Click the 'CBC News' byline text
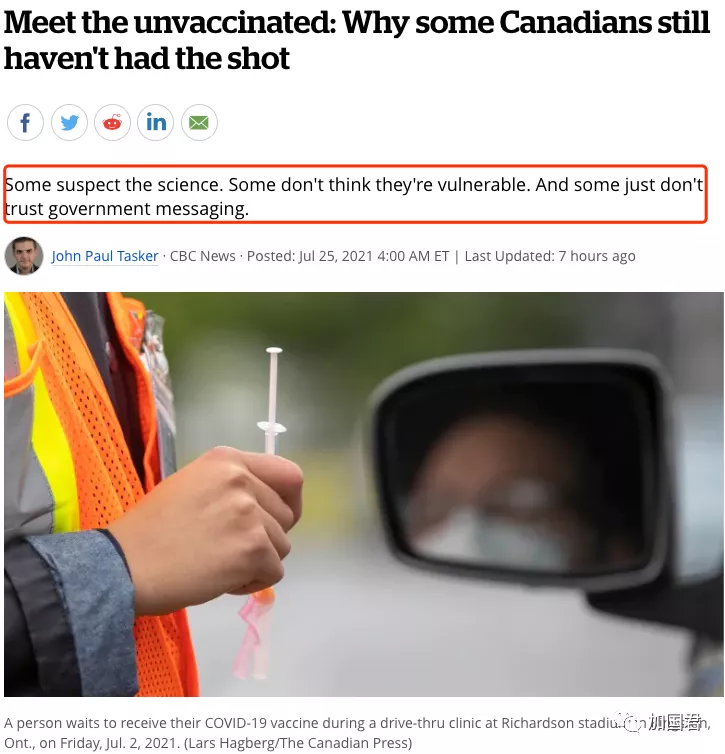Viewport: 725px width, 754px height. coord(202,256)
